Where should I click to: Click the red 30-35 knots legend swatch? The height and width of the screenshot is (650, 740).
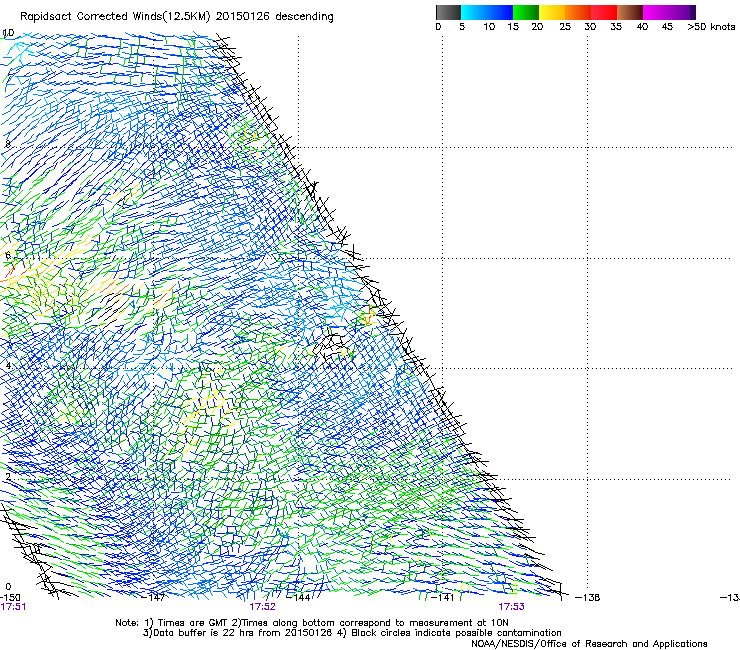pyautogui.click(x=604, y=12)
